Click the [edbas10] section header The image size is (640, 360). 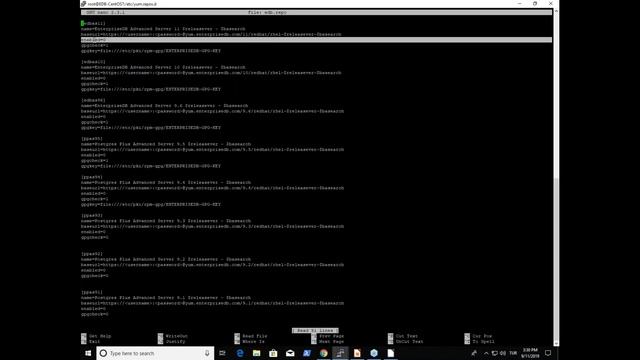tap(93, 62)
